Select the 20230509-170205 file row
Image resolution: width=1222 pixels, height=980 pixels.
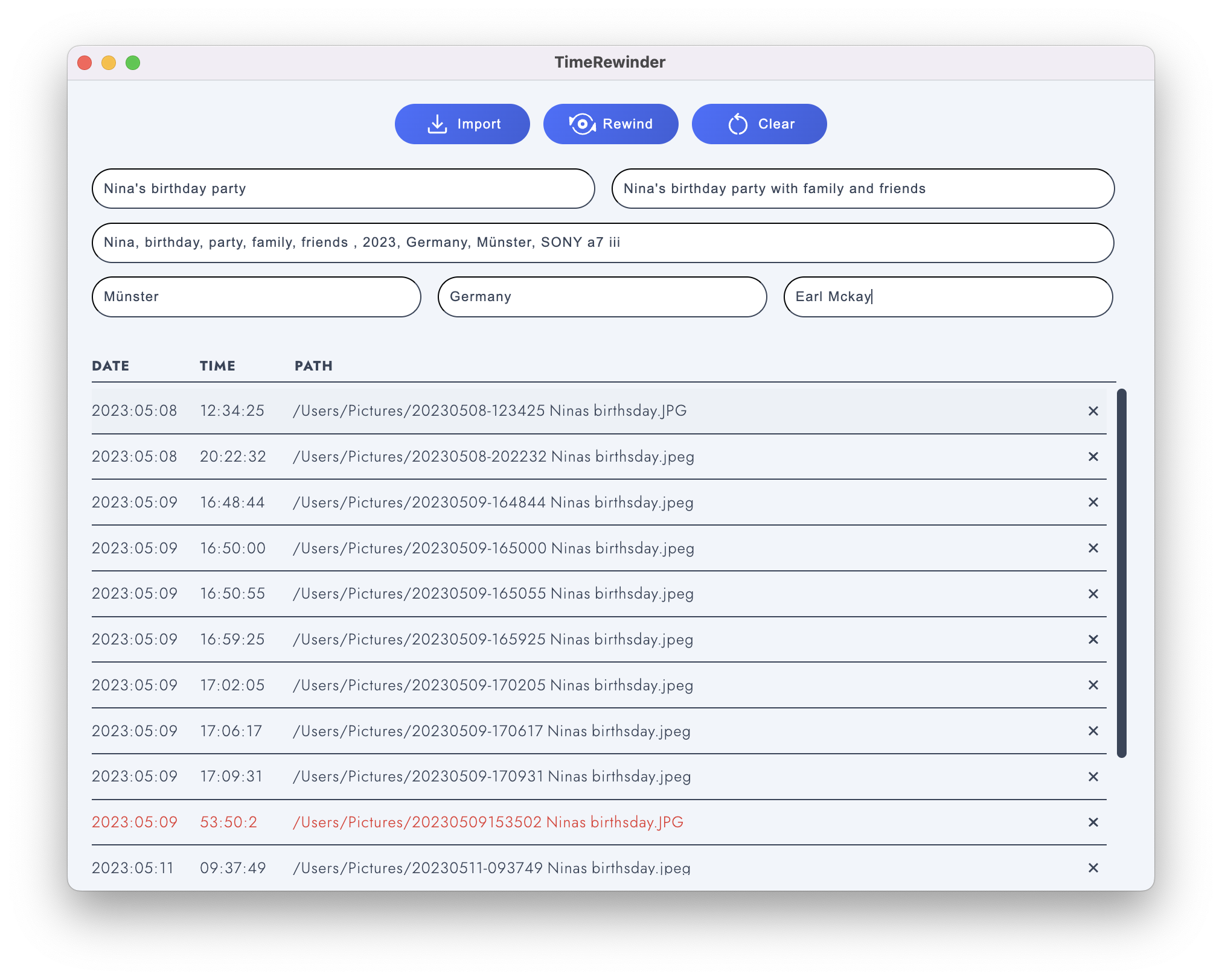pyautogui.click(x=492, y=686)
